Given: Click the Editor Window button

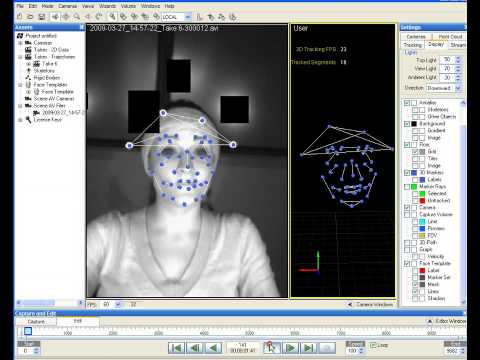Looking at the screenshot, I should point(447,321).
